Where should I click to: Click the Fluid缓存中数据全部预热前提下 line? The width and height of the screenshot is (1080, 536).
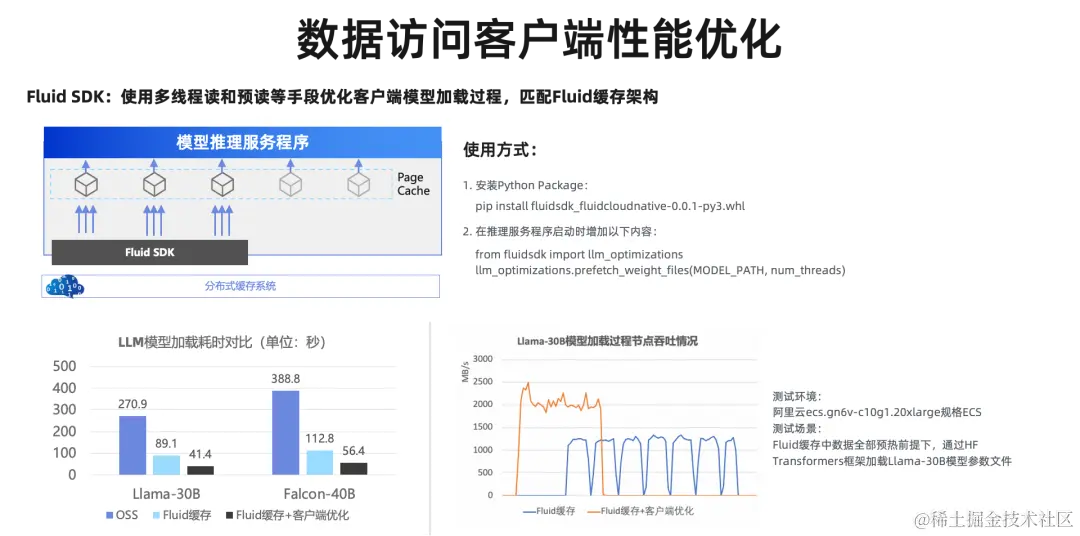(875, 445)
